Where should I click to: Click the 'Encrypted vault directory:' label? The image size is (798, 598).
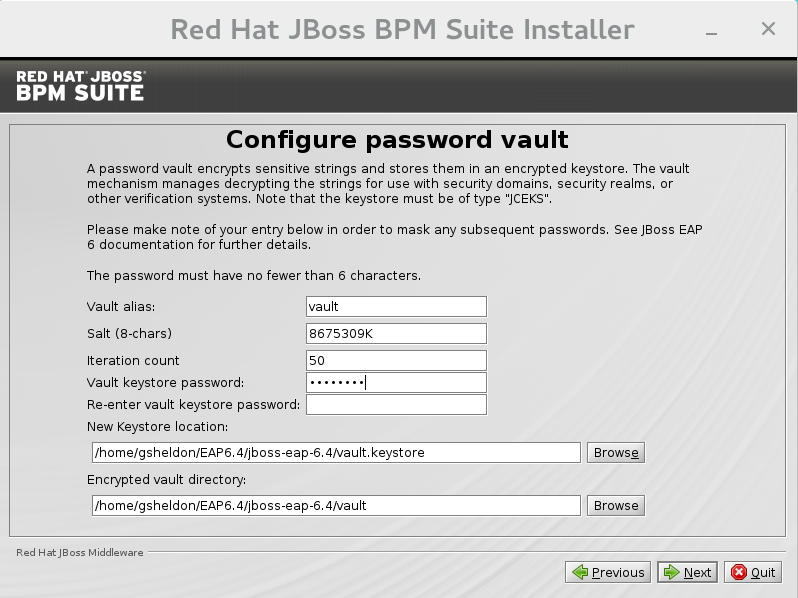tap(166, 479)
